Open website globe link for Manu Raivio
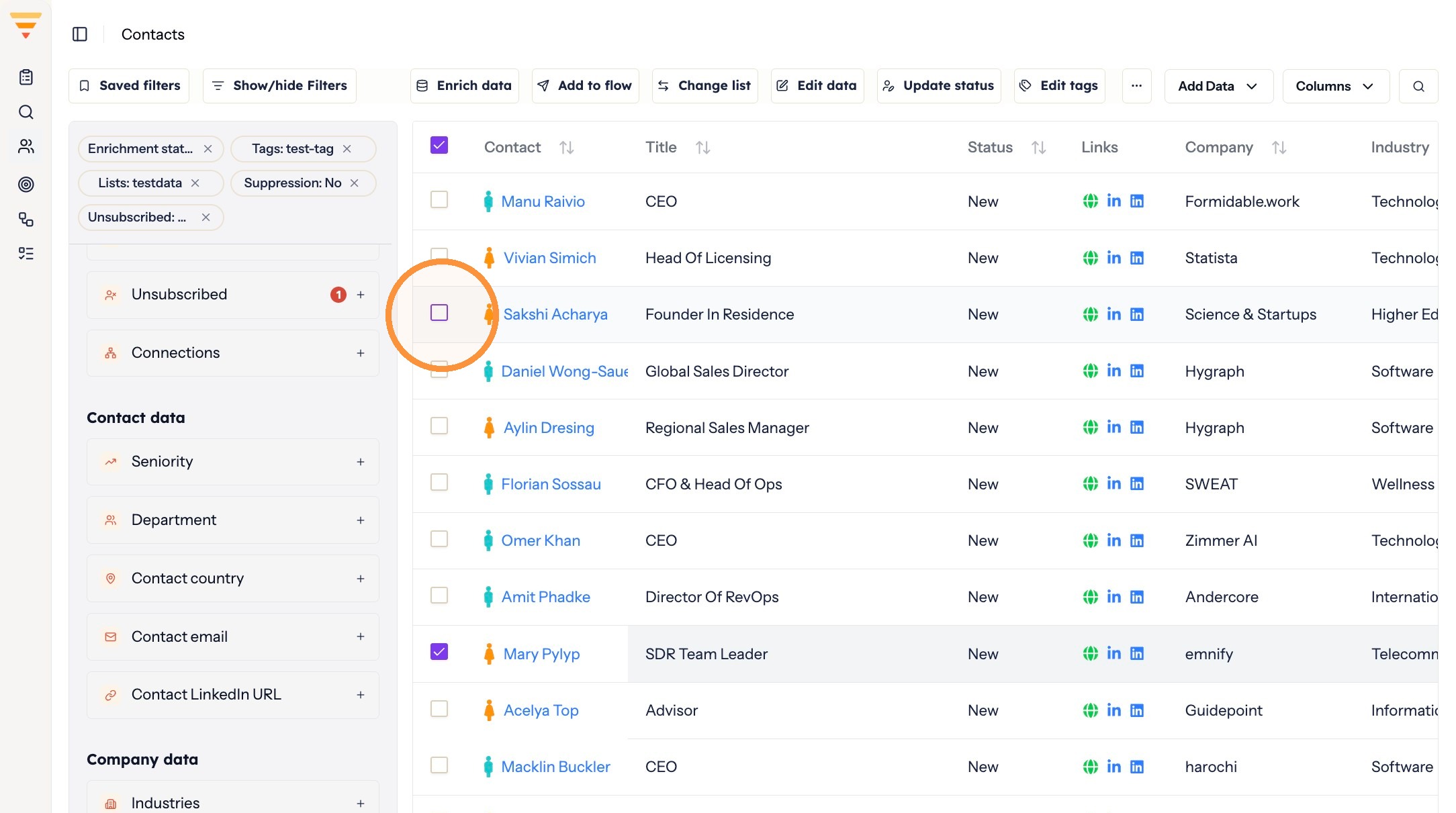 pos(1090,201)
